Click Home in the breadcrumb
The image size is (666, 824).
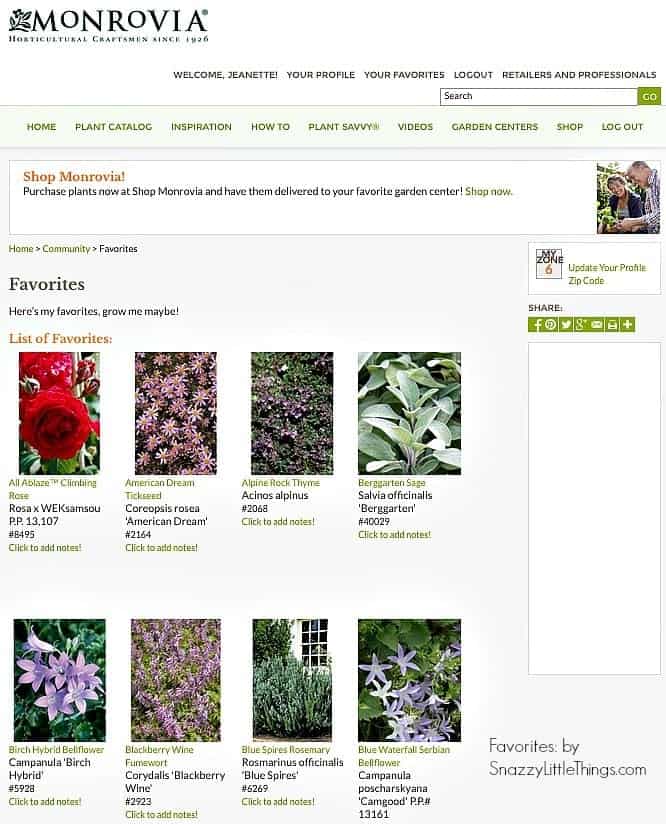tap(21, 249)
